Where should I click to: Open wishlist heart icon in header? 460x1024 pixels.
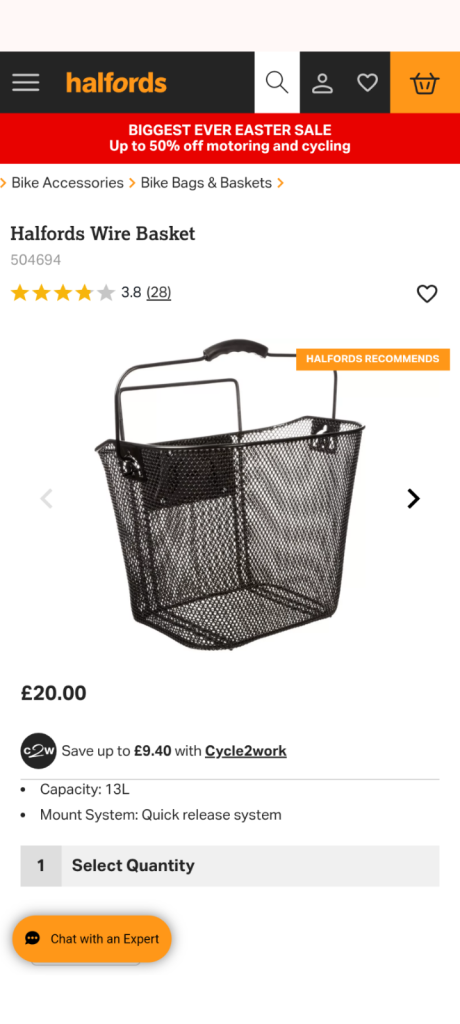tap(367, 83)
